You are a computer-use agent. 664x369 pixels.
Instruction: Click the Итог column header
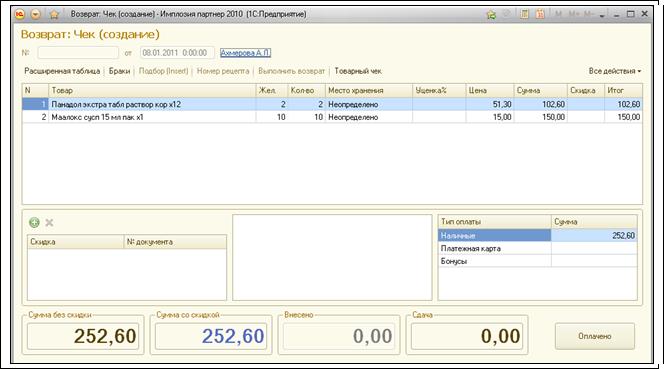click(x=623, y=91)
